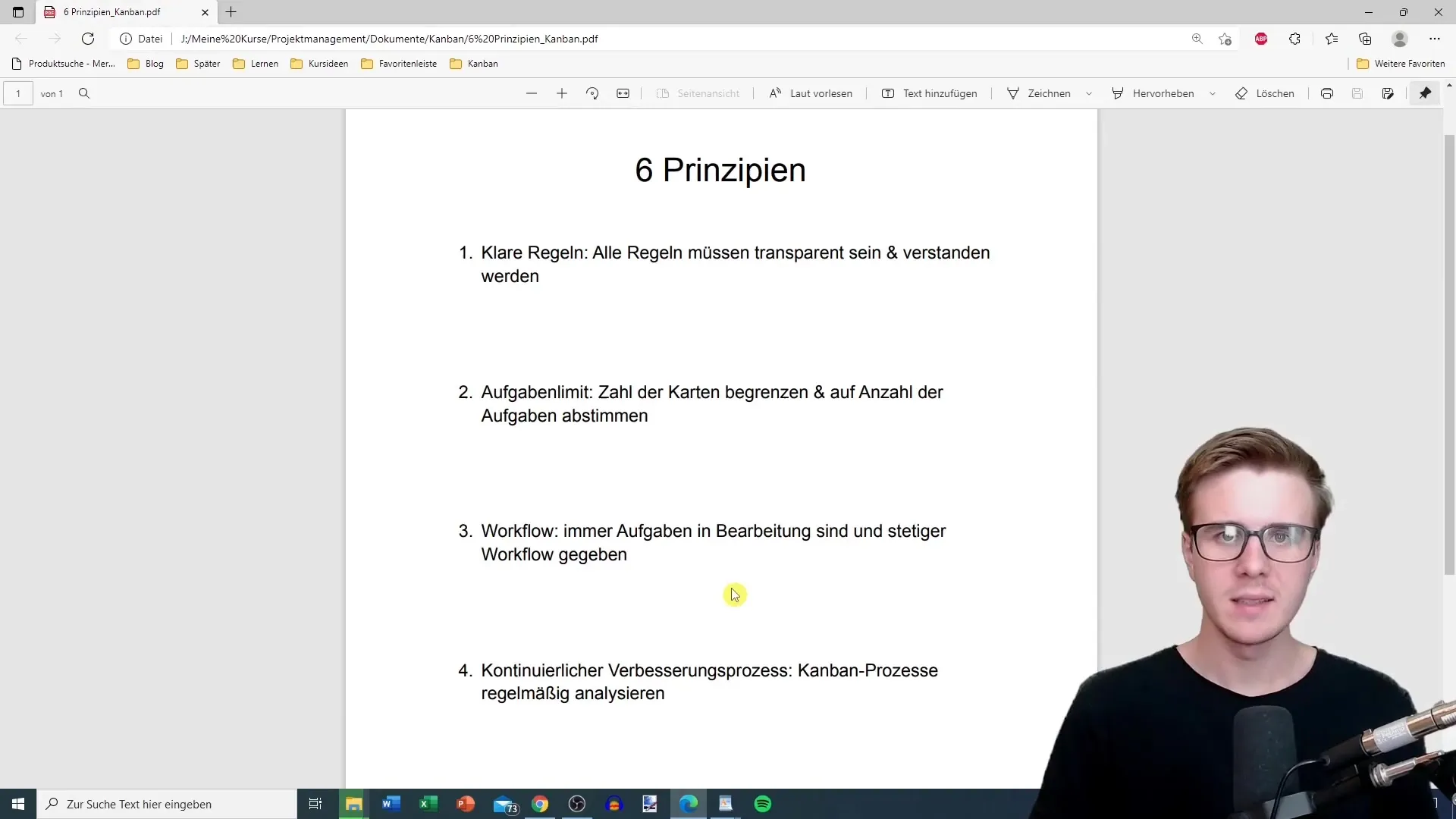Open OBS Studio from the taskbar
Image resolution: width=1456 pixels, height=819 pixels.
(x=577, y=804)
